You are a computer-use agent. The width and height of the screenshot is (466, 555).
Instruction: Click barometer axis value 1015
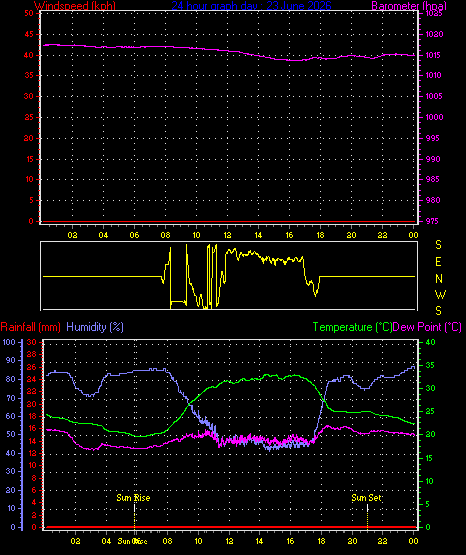coord(434,55)
